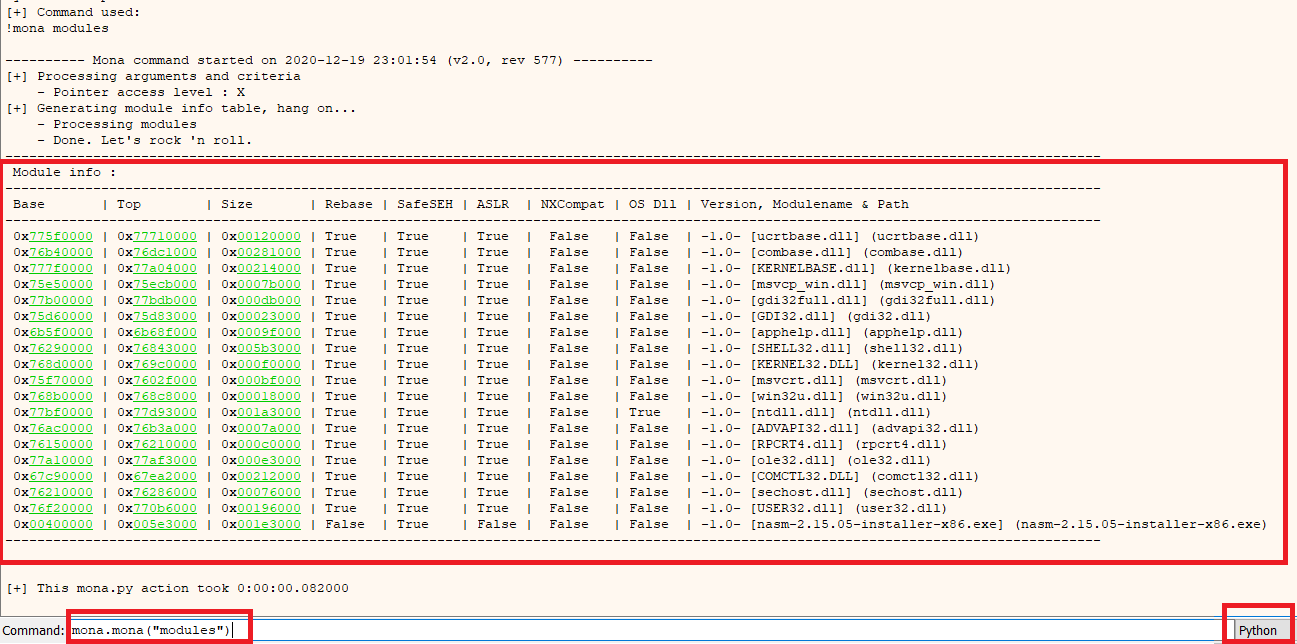1297x644 pixels.
Task: Follow base address 77bf0000 of ntdll.dll
Action: [x=61, y=412]
